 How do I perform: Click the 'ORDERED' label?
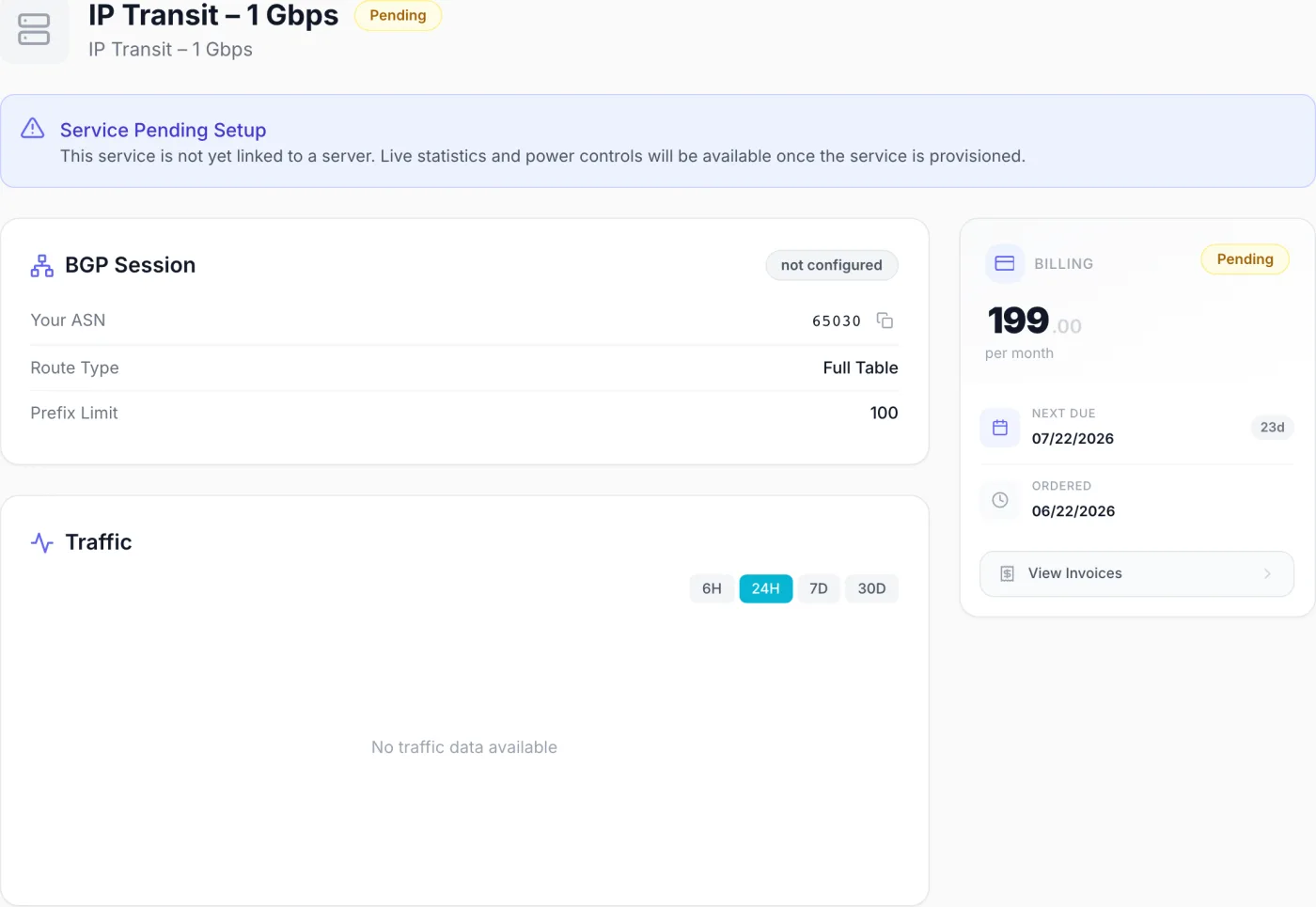[x=1061, y=486]
